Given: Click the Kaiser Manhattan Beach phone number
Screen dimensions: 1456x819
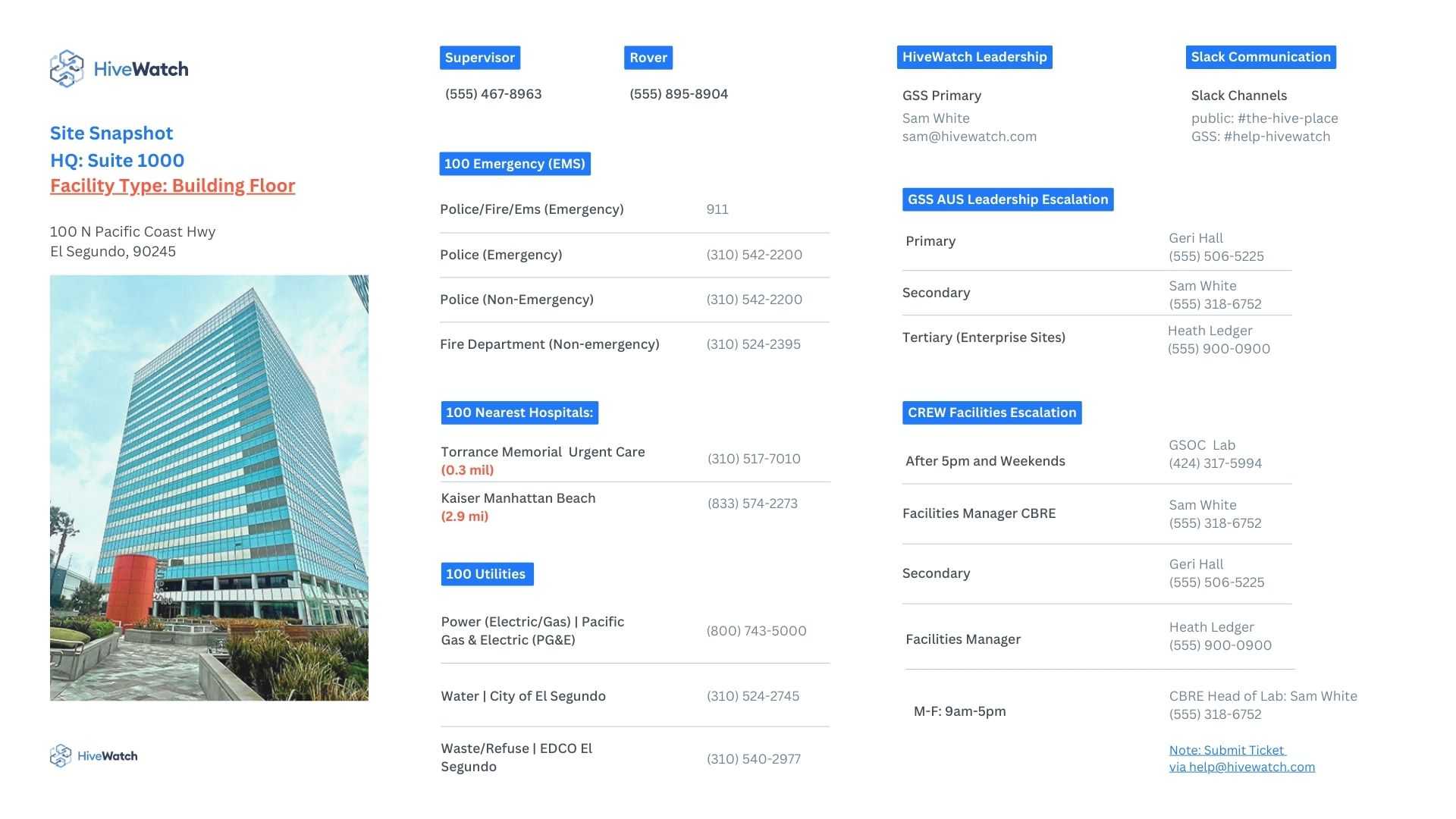Looking at the screenshot, I should [752, 504].
